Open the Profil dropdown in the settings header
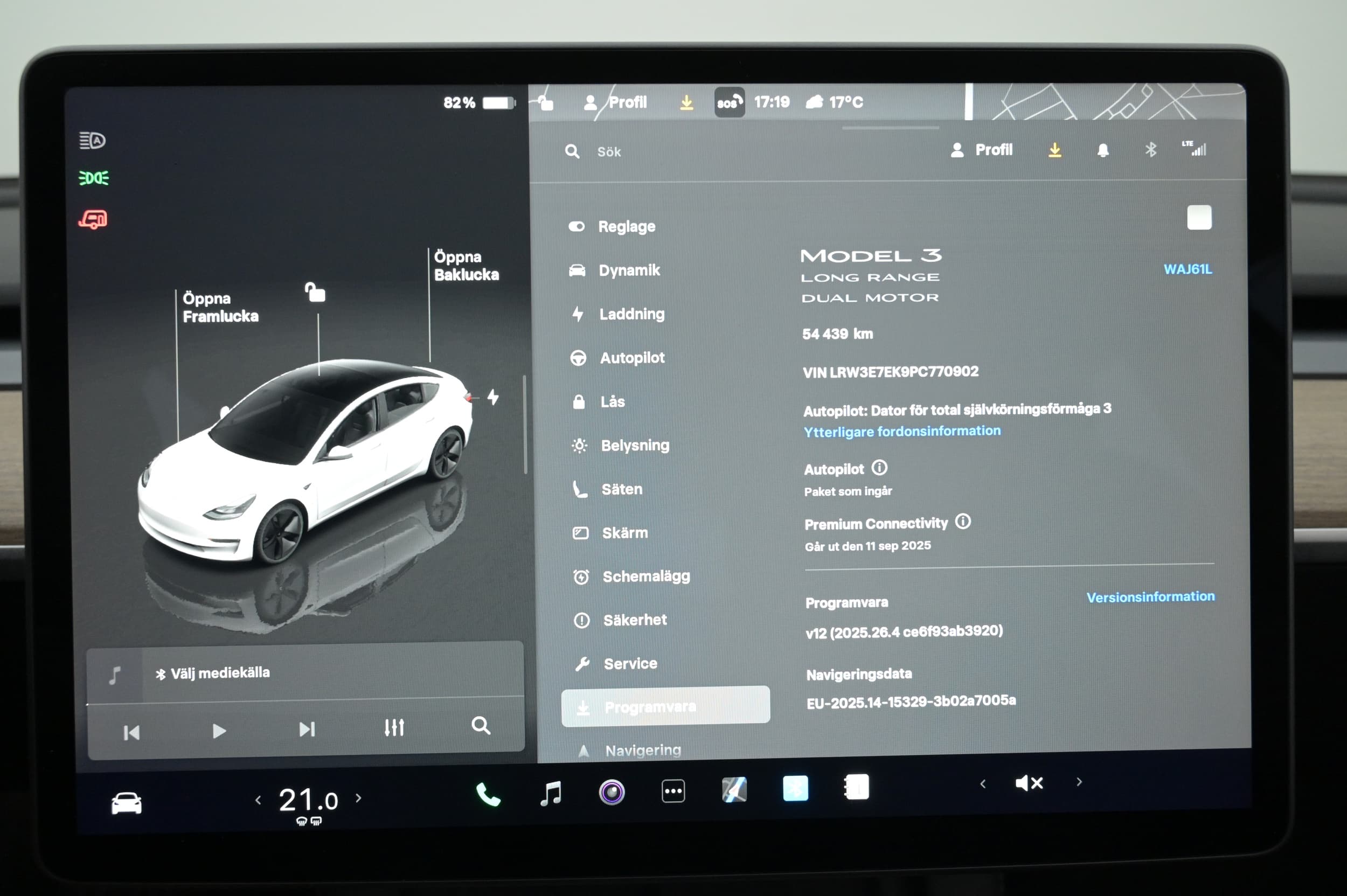This screenshot has height=896, width=1347. pos(981,150)
